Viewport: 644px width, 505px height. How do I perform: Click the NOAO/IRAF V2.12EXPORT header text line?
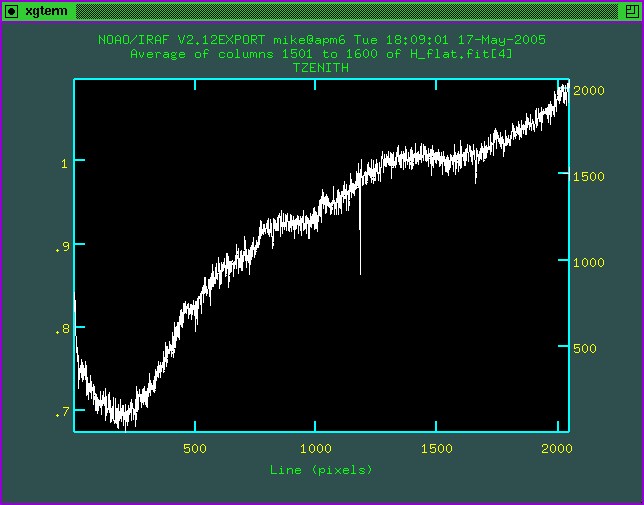click(x=322, y=39)
